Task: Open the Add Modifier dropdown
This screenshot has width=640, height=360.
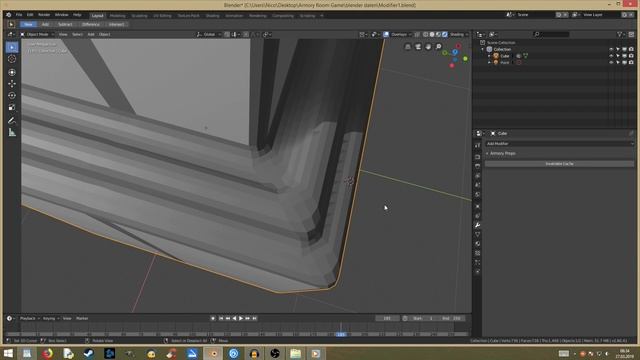Action: pyautogui.click(x=559, y=144)
